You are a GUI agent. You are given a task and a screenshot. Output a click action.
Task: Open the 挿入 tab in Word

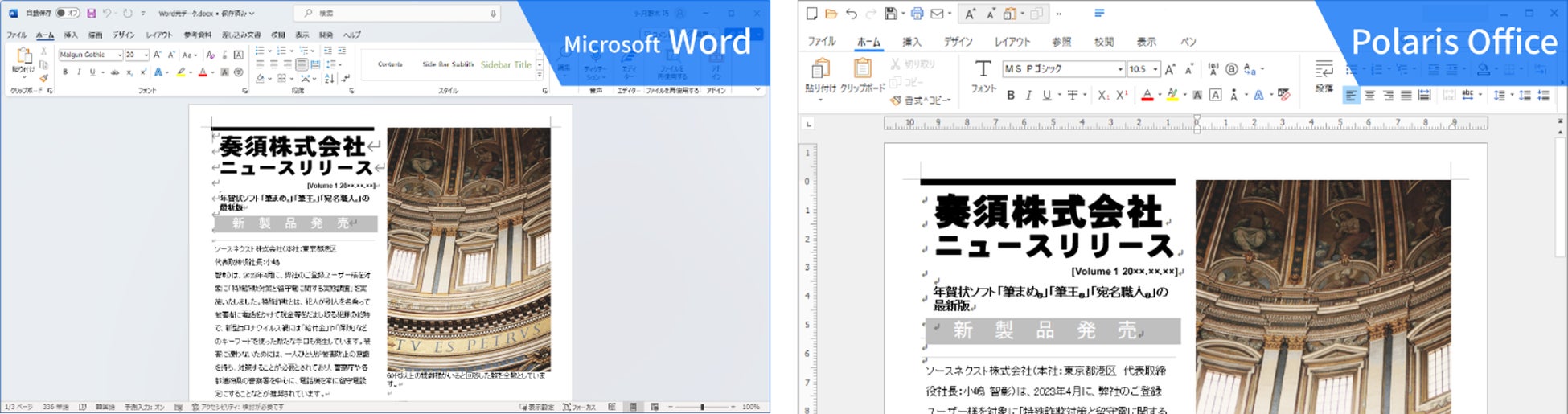tap(71, 35)
